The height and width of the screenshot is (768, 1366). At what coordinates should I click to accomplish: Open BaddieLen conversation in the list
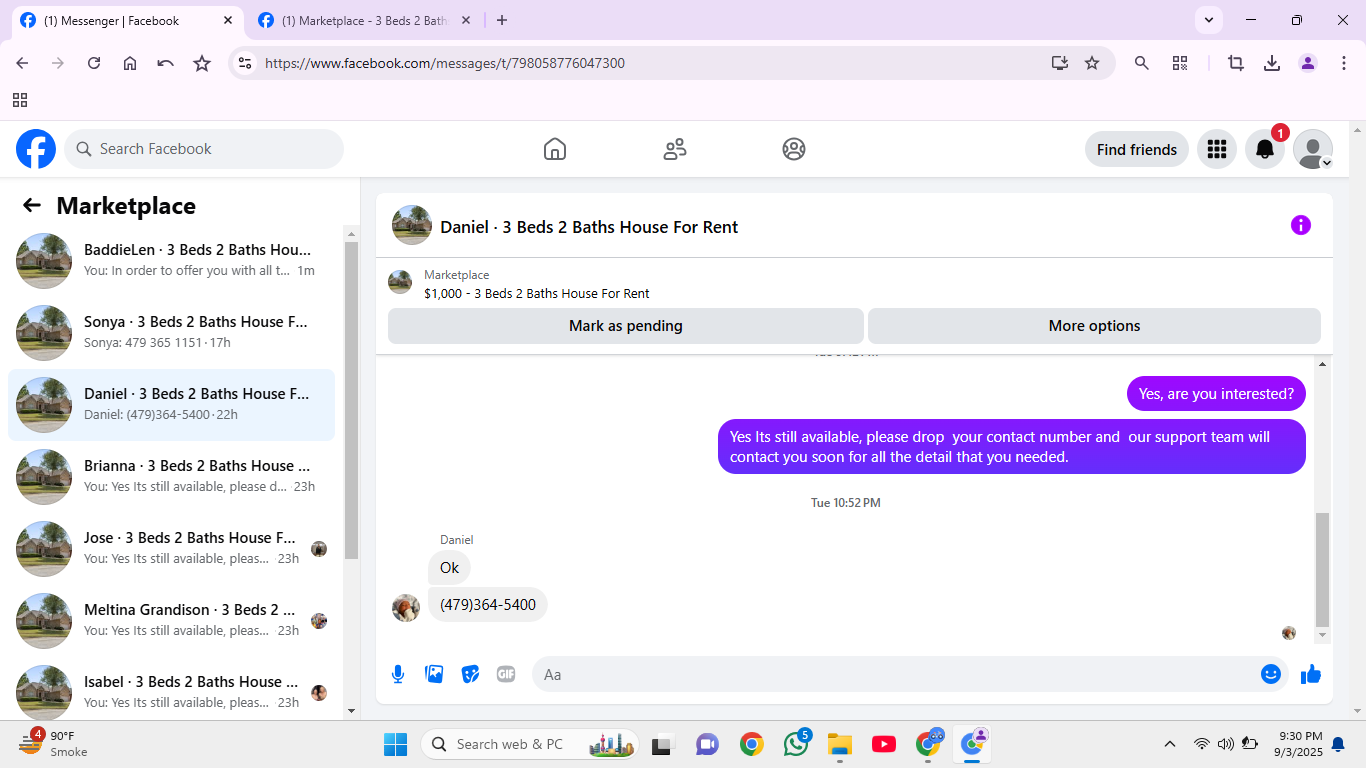(x=172, y=261)
